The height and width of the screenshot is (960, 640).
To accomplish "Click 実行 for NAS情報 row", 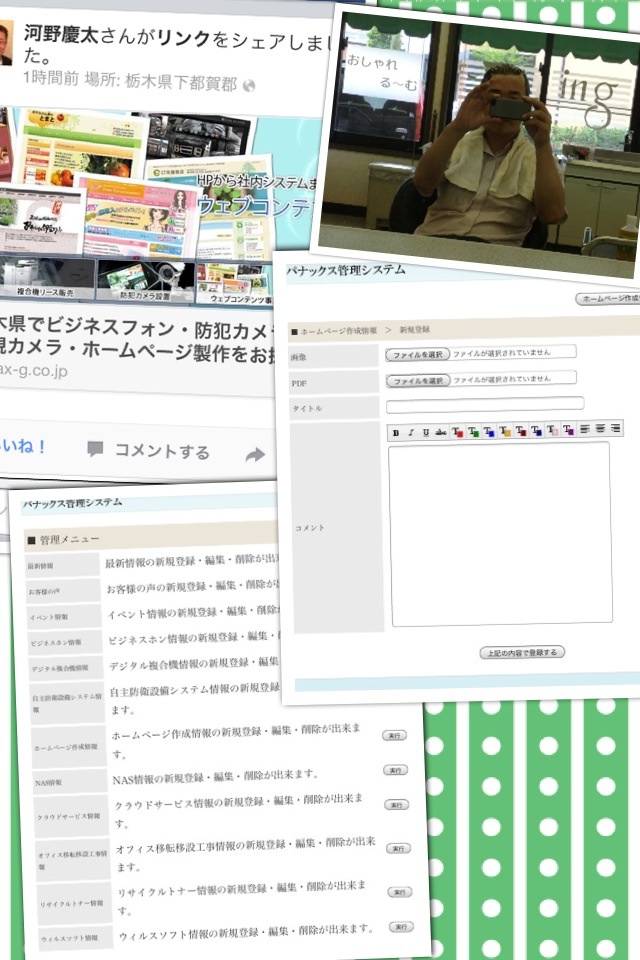I will point(395,770).
